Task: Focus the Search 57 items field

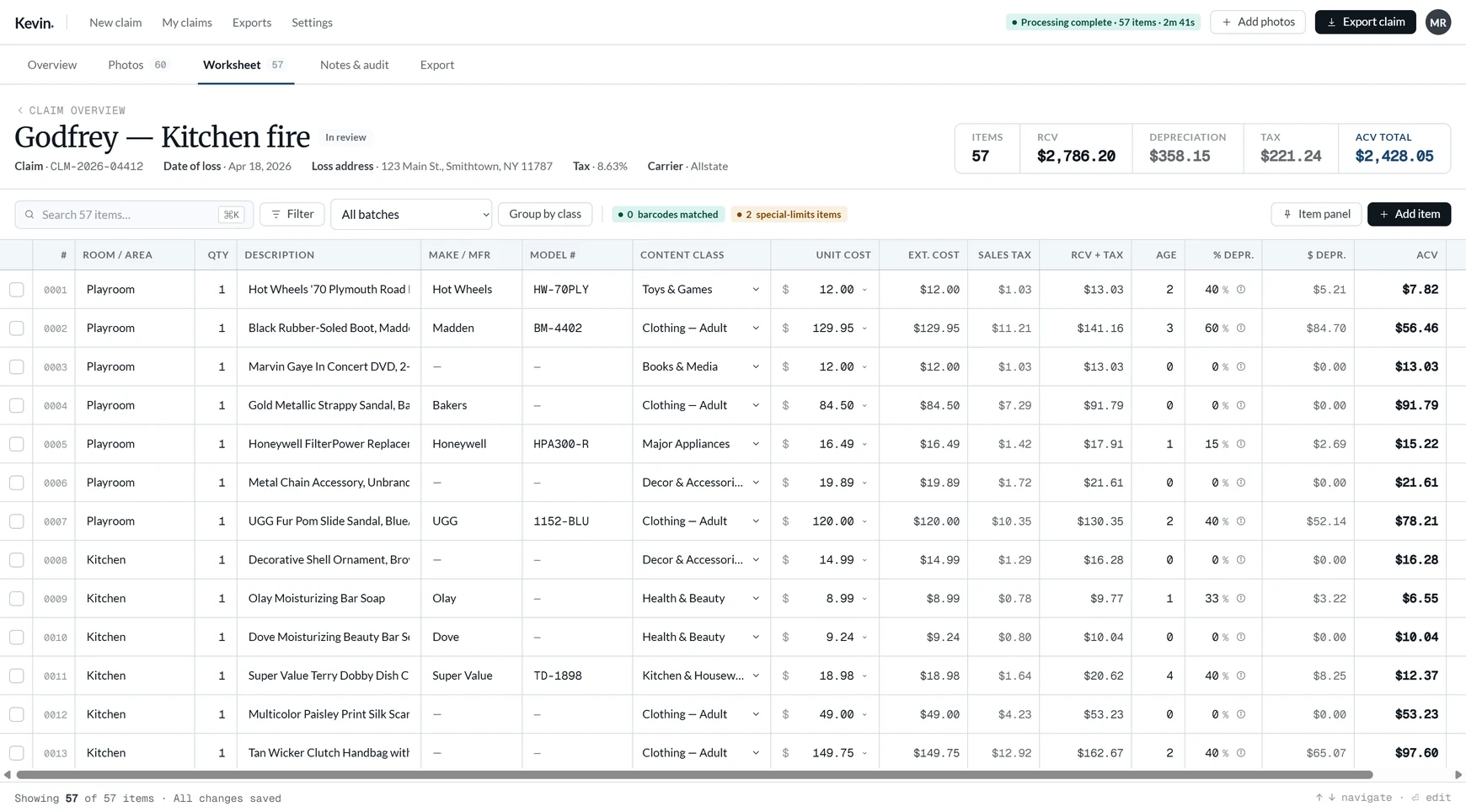Action: pos(134,215)
